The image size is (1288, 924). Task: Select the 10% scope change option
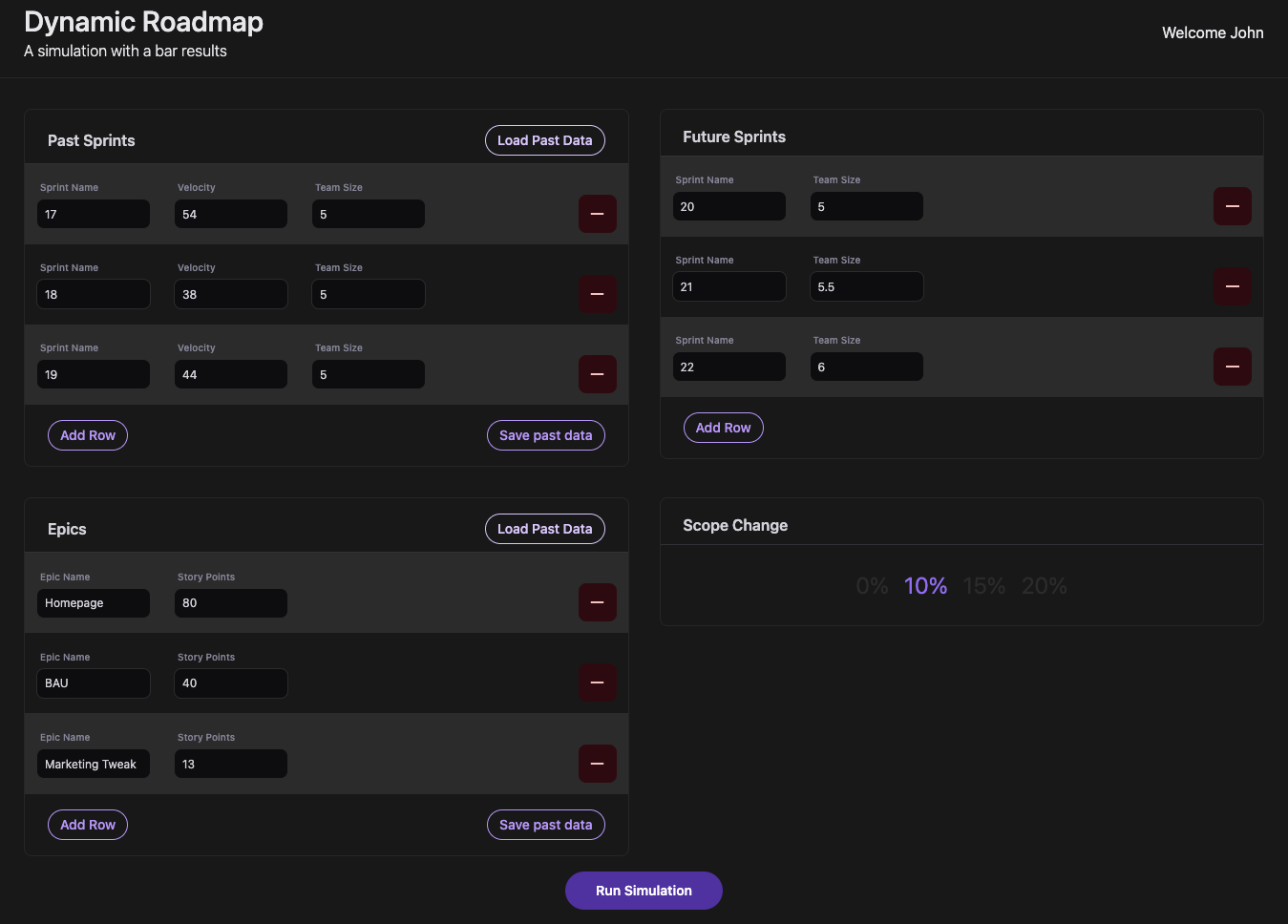(925, 586)
